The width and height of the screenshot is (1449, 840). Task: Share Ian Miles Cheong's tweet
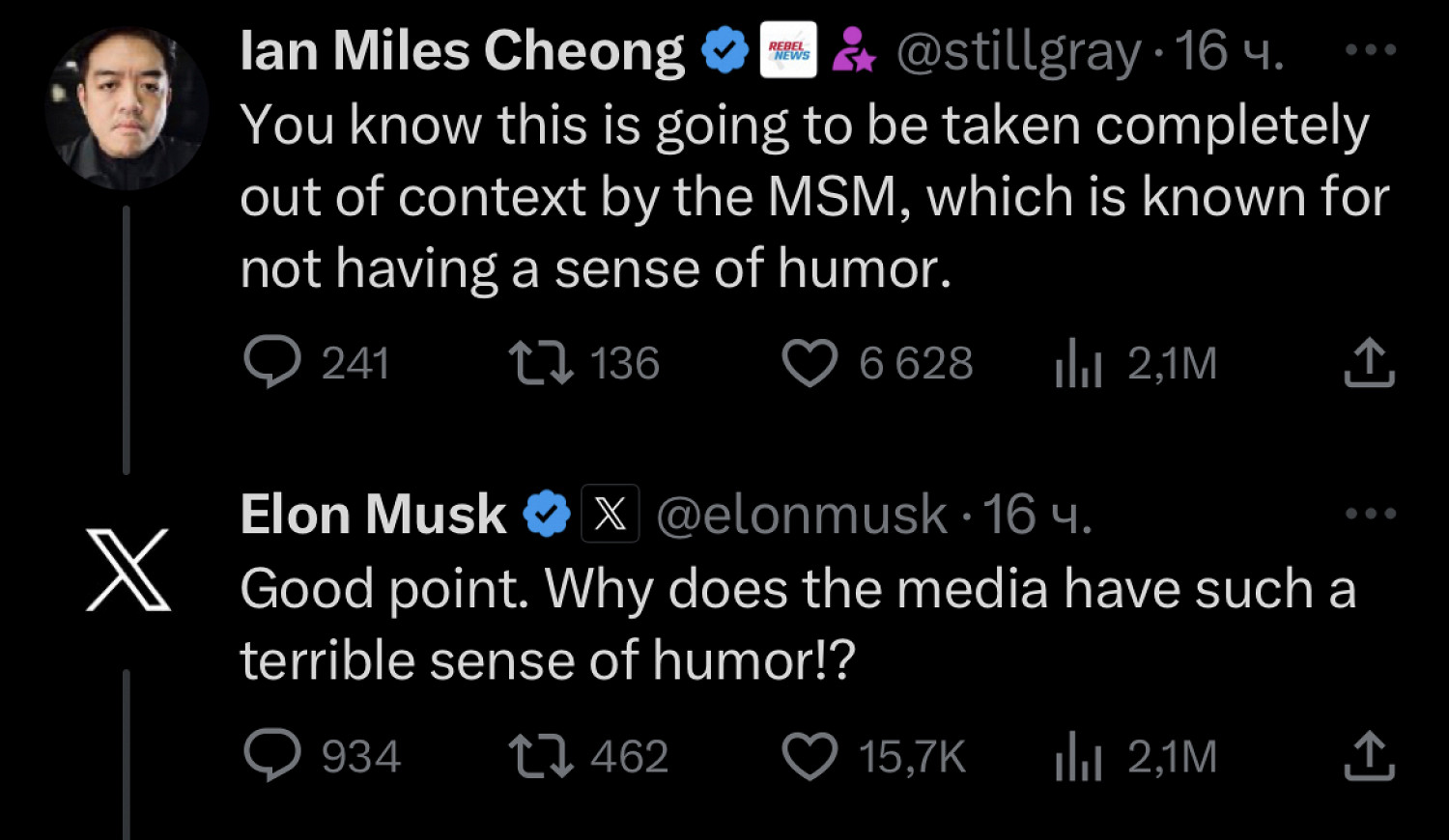pos(1370,363)
